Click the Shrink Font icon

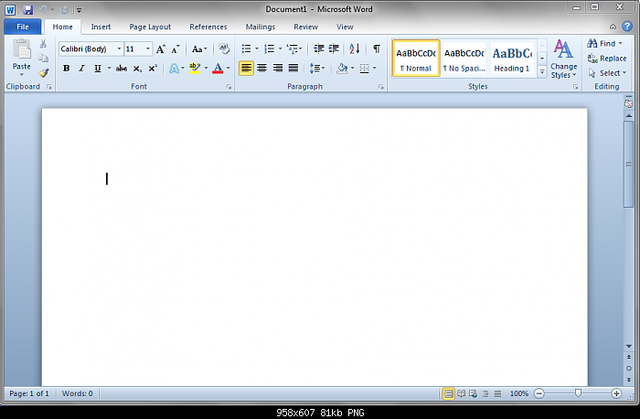(176, 49)
